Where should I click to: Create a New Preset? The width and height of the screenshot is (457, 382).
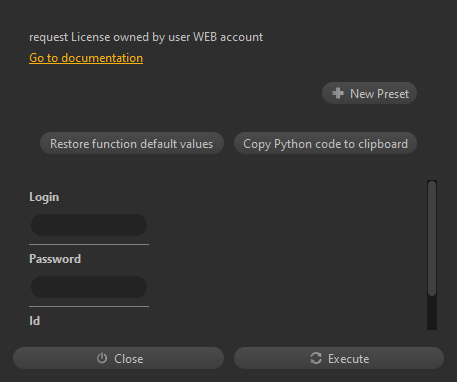coord(369,93)
